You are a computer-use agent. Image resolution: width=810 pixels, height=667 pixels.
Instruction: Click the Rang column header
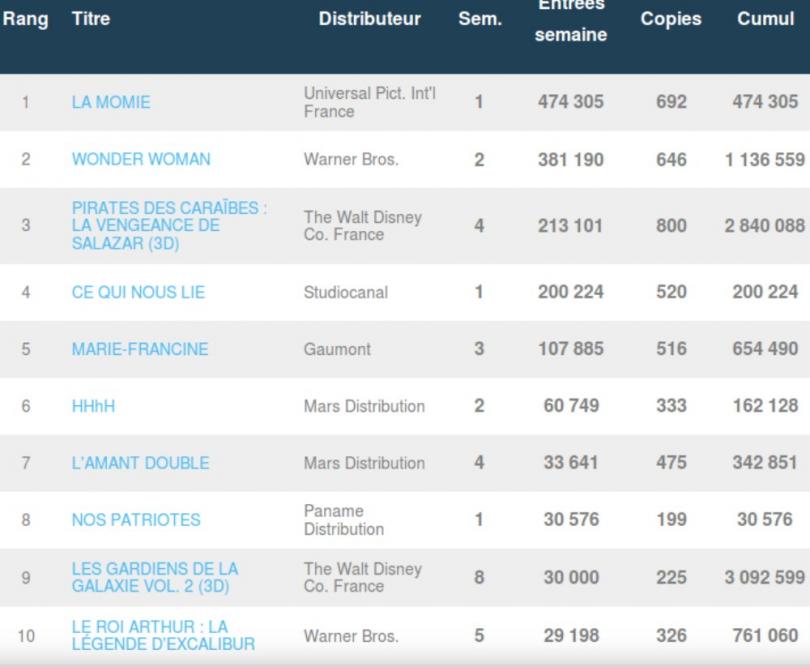(x=25, y=20)
